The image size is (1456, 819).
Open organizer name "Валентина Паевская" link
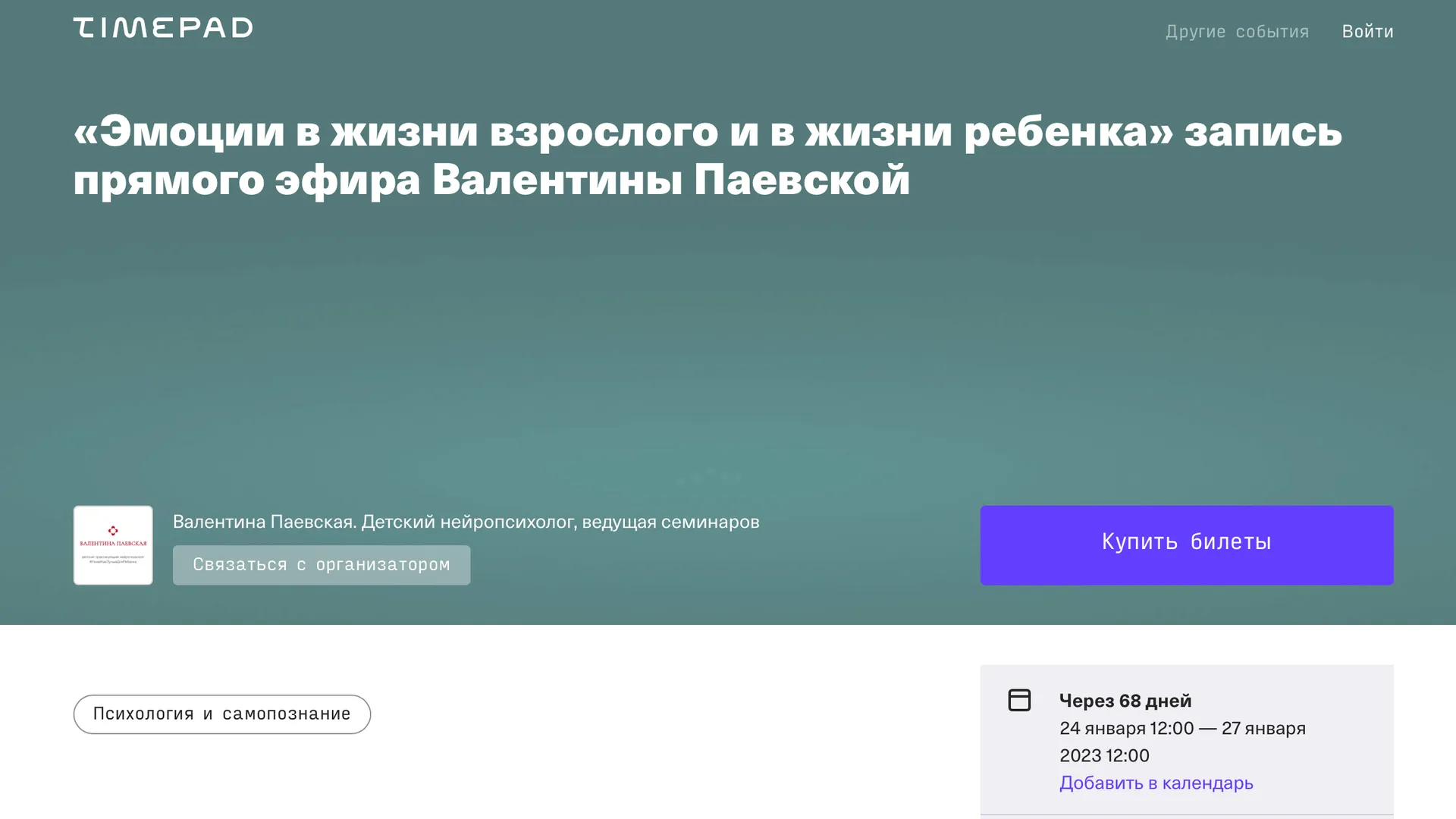click(264, 522)
